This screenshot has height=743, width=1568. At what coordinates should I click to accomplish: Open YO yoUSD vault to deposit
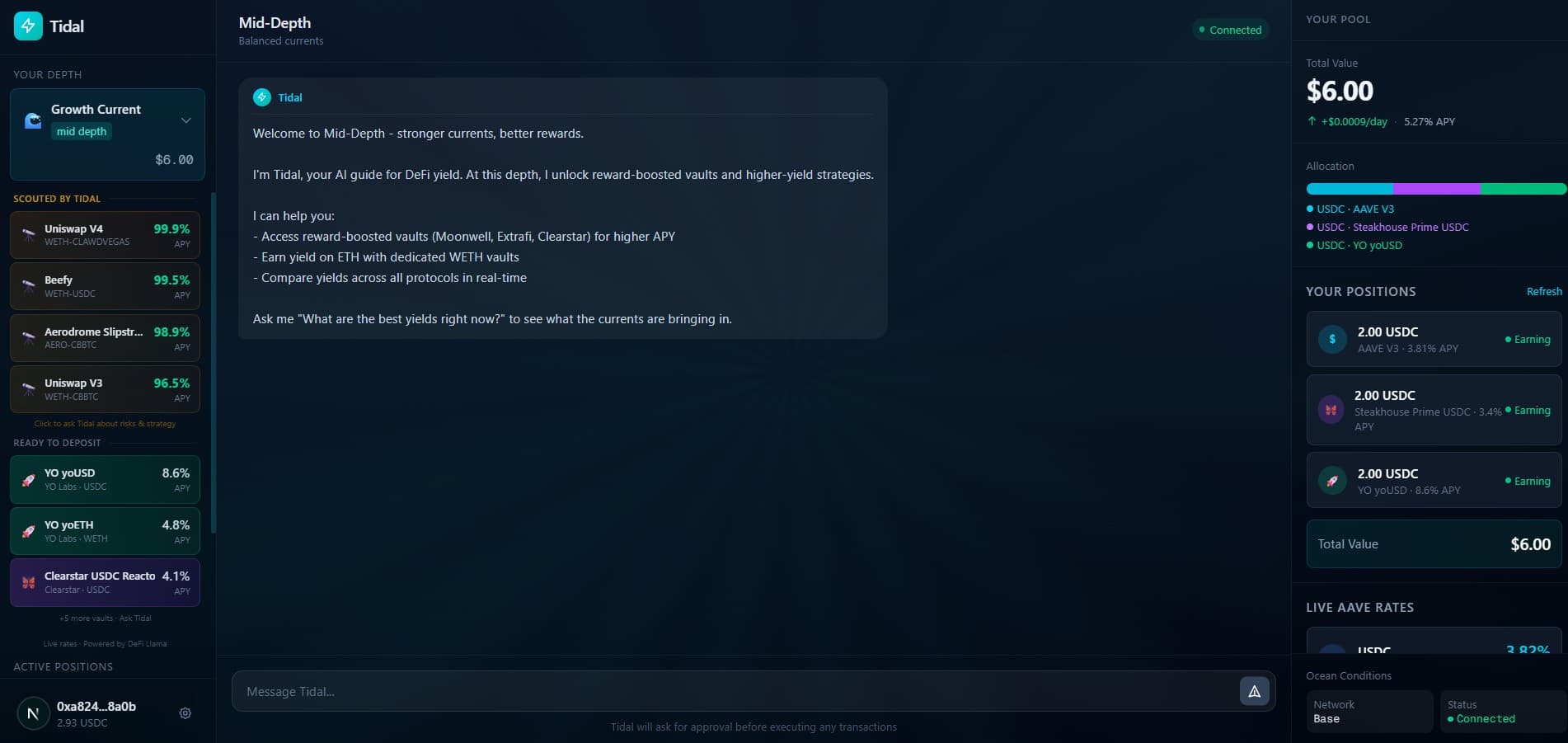(x=106, y=480)
